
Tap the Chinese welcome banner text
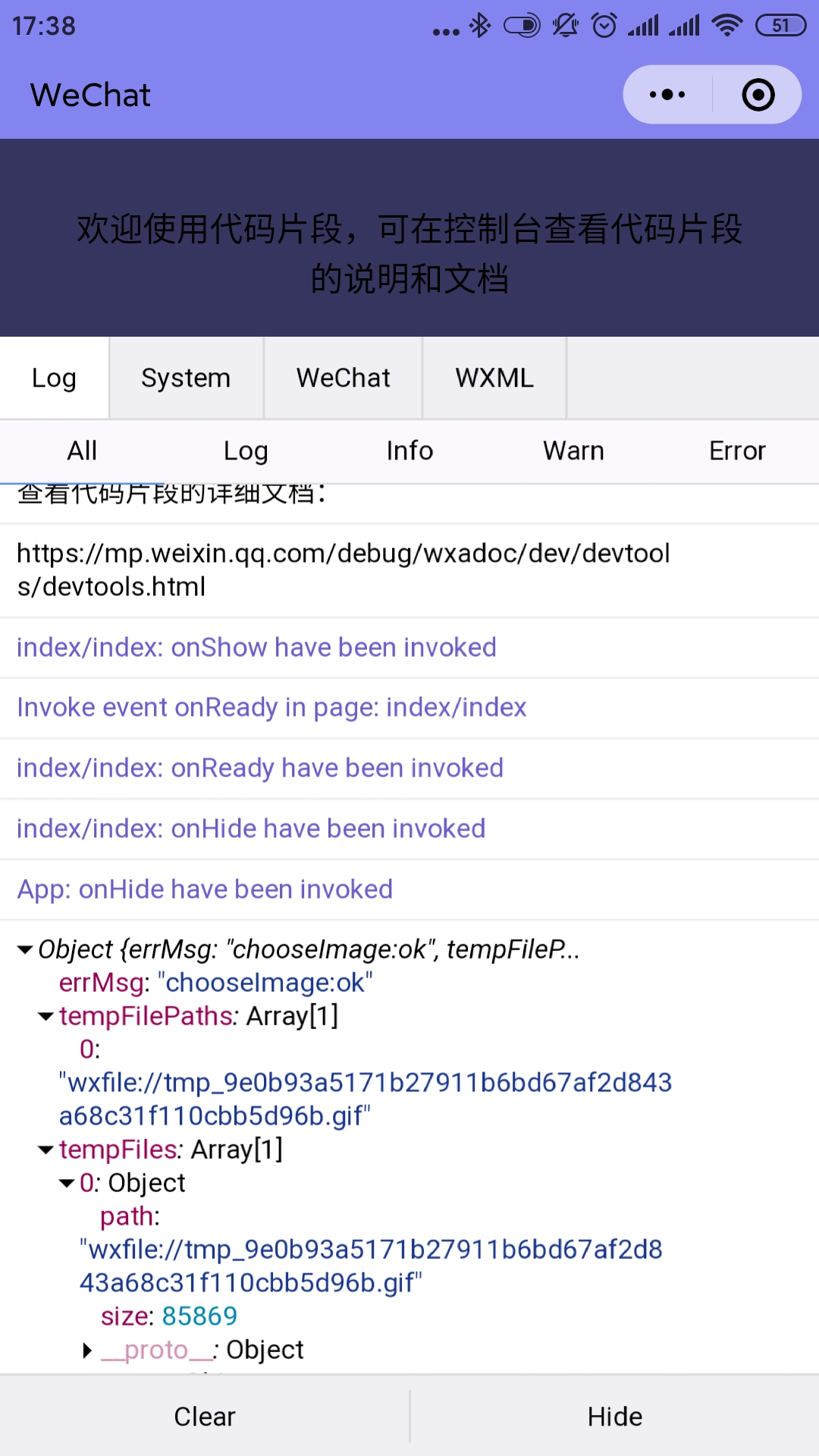point(409,253)
